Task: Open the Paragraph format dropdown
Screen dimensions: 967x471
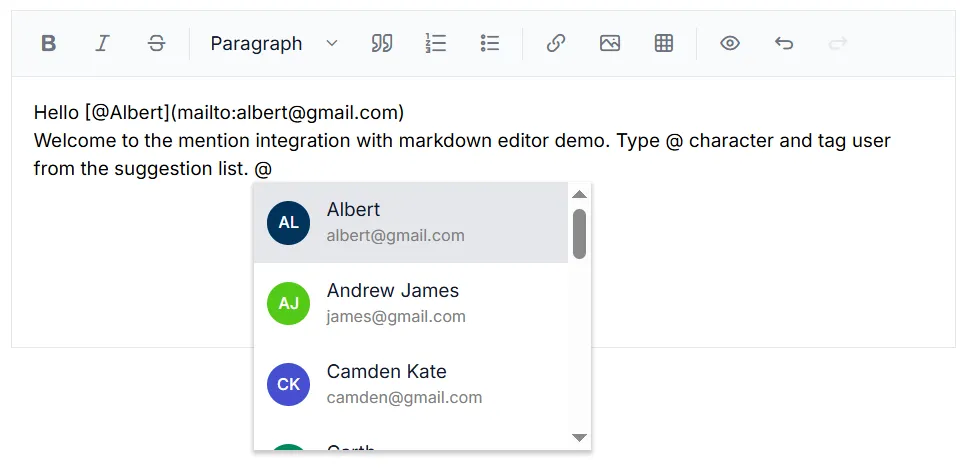Action: point(274,43)
